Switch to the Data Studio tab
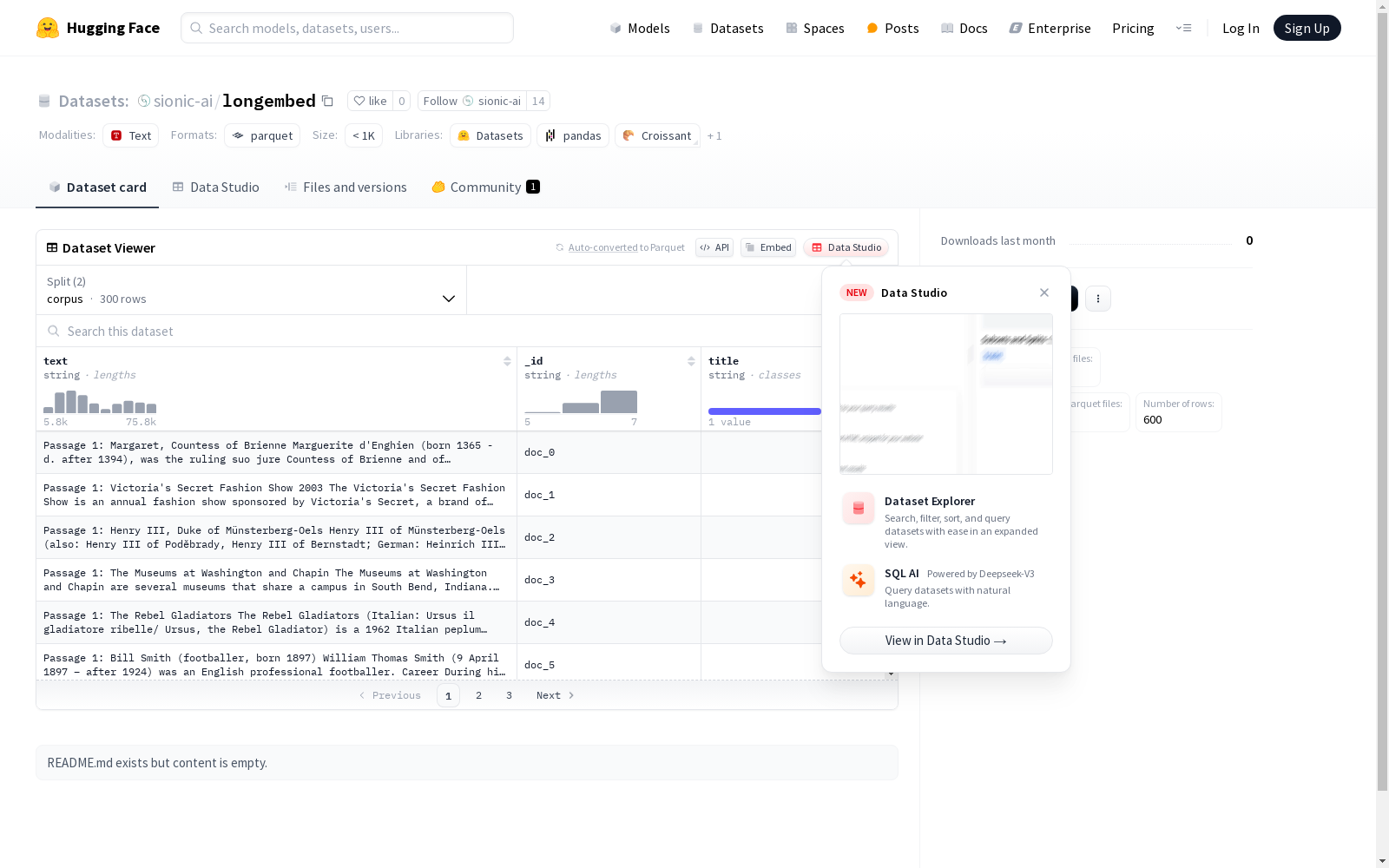 click(215, 187)
